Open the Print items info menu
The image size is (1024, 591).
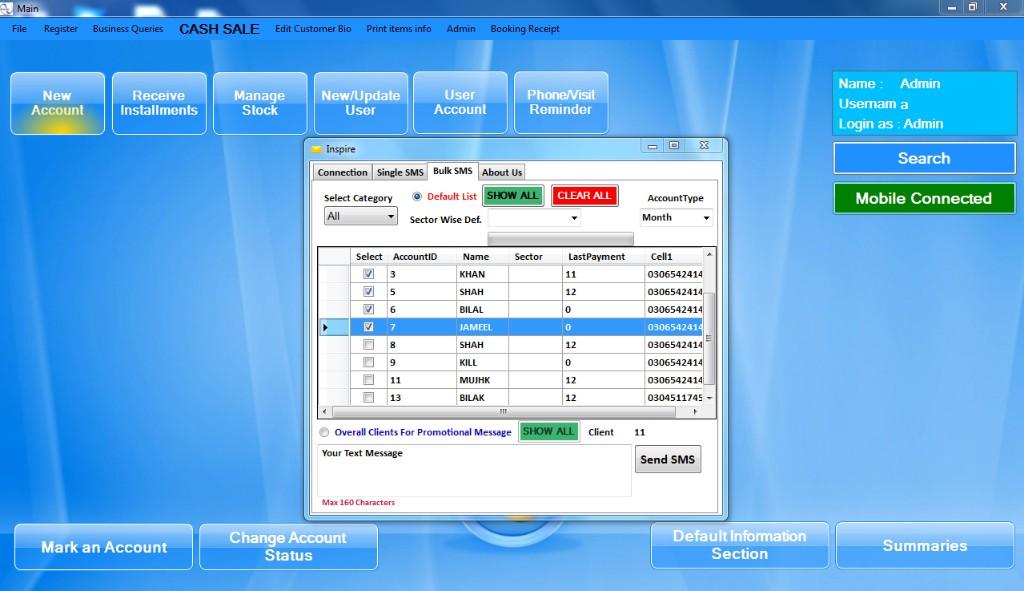point(398,29)
